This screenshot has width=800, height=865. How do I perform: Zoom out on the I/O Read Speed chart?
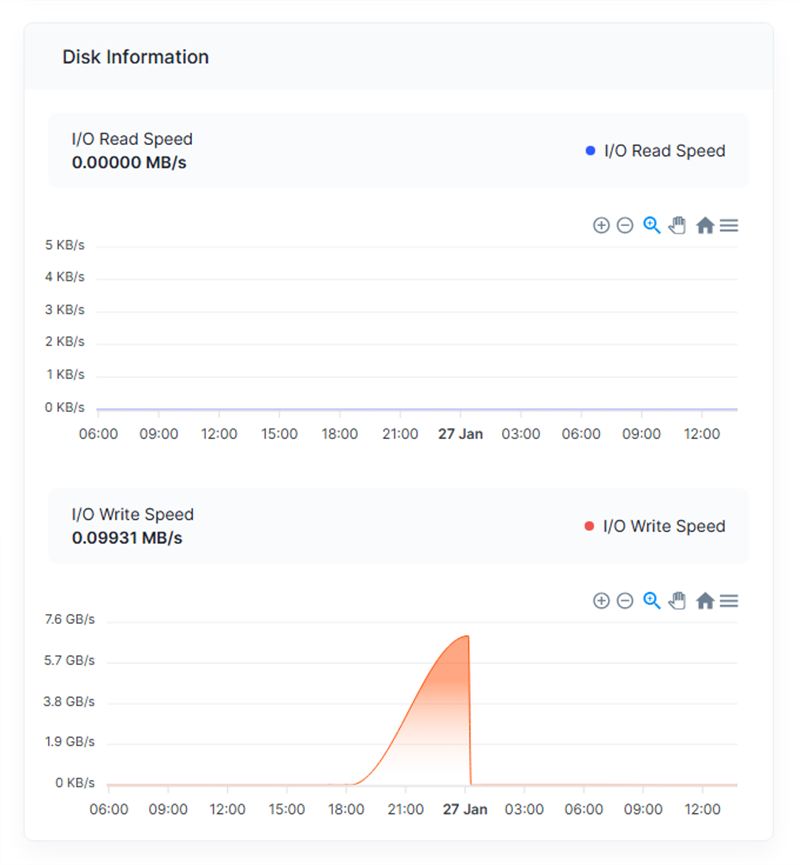tap(625, 226)
